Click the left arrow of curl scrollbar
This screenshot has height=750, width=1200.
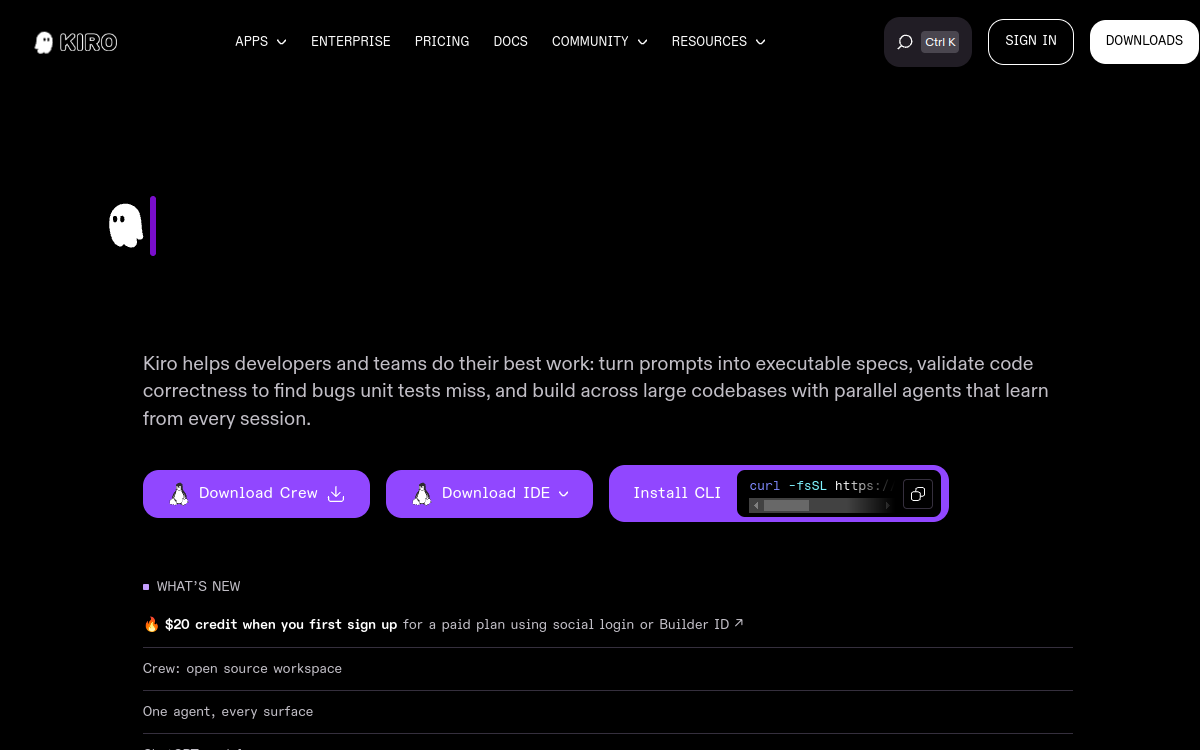[755, 506]
